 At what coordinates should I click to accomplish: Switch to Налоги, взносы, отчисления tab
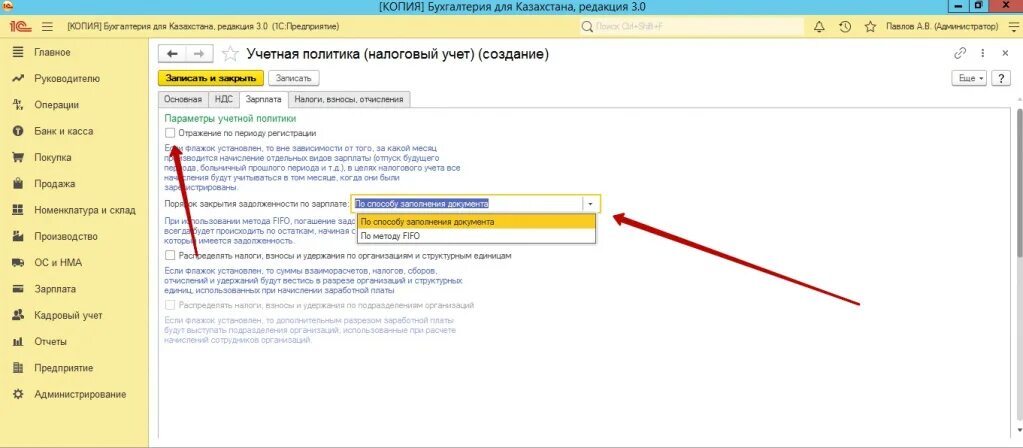350,99
